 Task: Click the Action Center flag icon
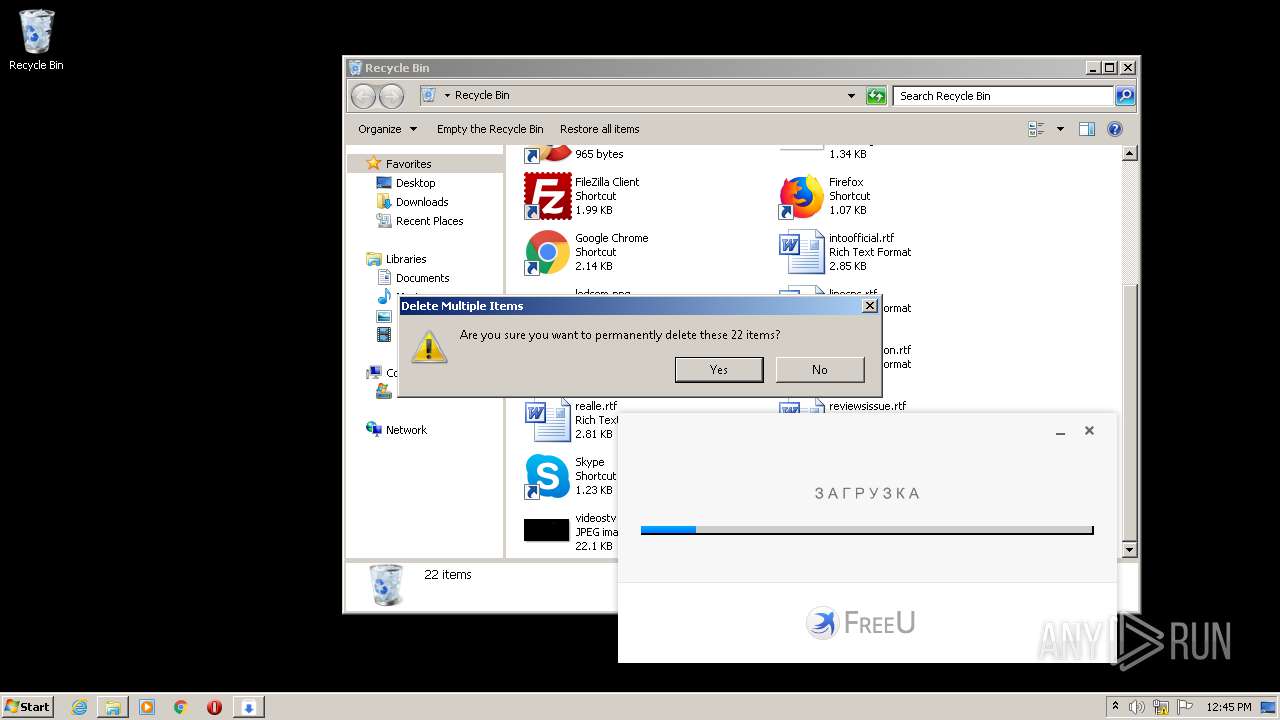click(x=1184, y=707)
